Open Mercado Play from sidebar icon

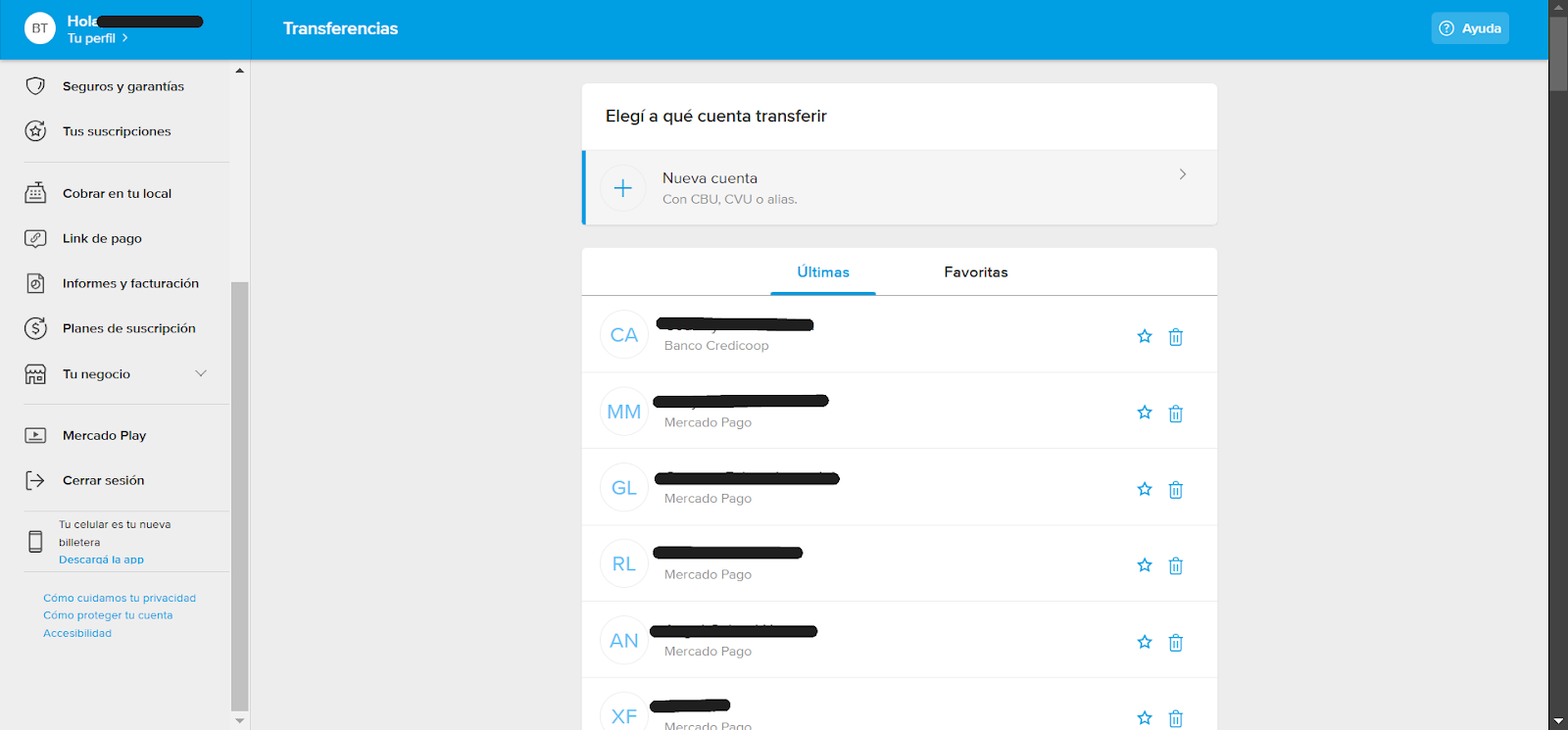35,436
